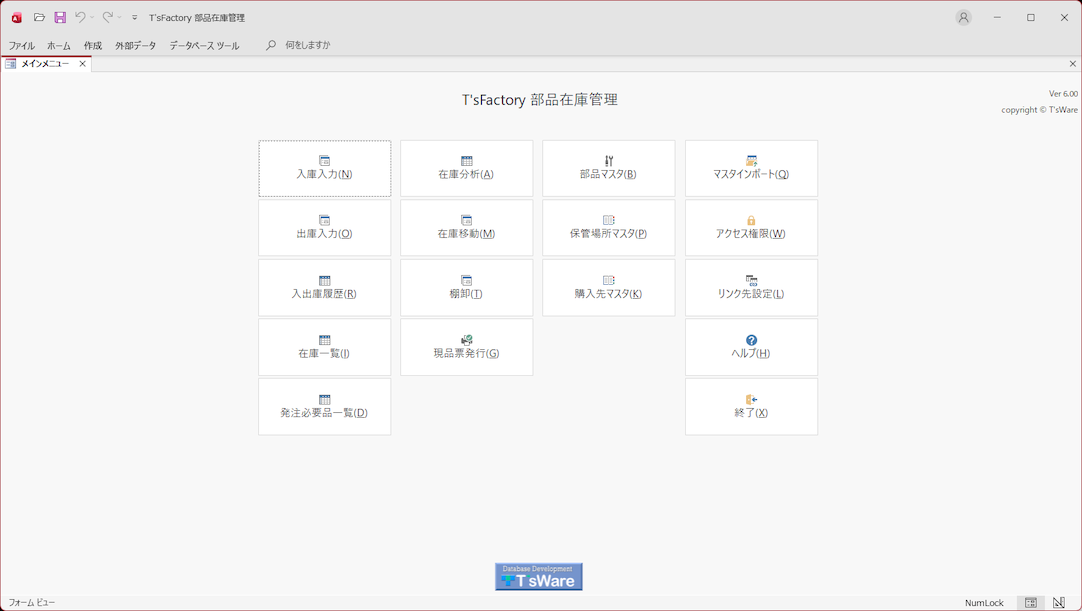Viewport: 1082px width, 611px height.
Task: Open the ファイル menu
Action: click(21, 46)
